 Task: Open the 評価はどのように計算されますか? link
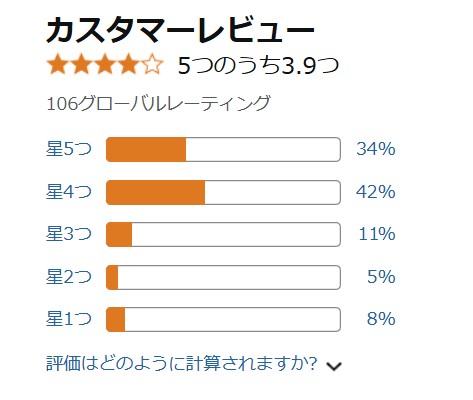(x=181, y=363)
